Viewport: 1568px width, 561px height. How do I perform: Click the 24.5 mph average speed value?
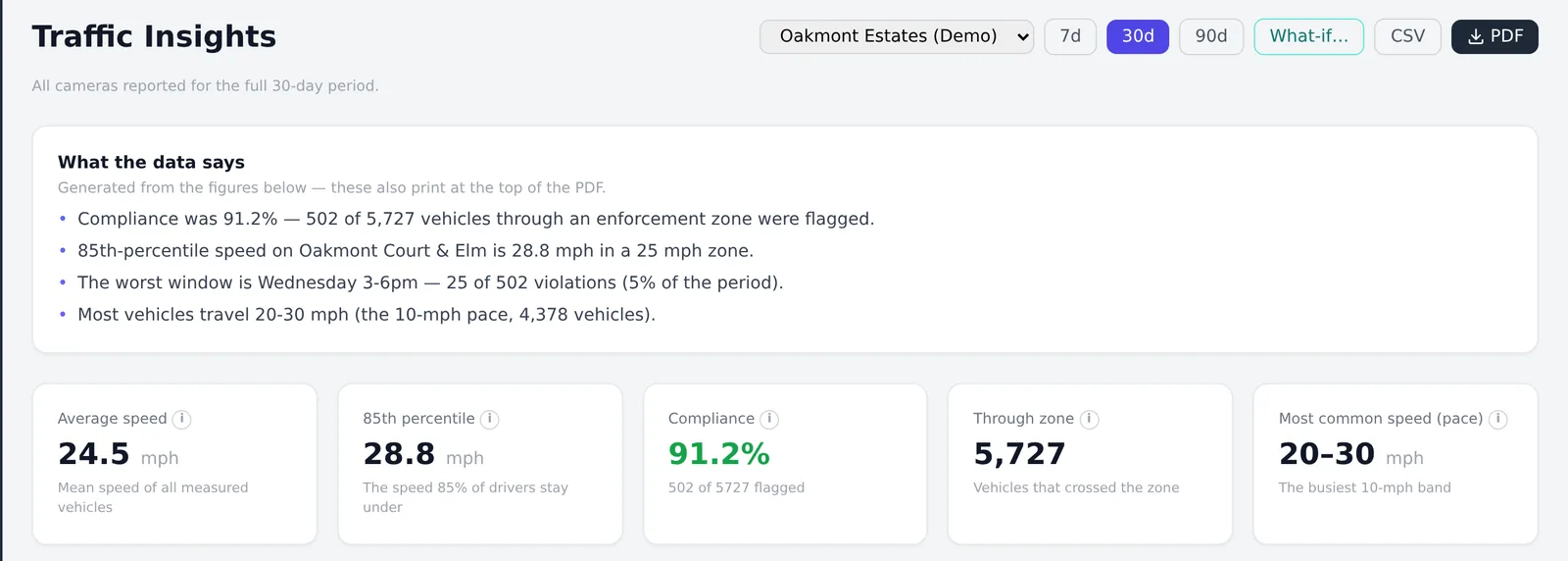(118, 454)
